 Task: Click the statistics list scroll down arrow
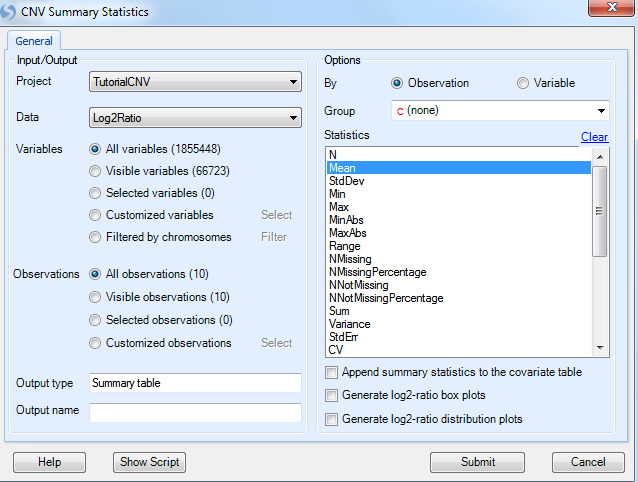pyautogui.click(x=600, y=348)
